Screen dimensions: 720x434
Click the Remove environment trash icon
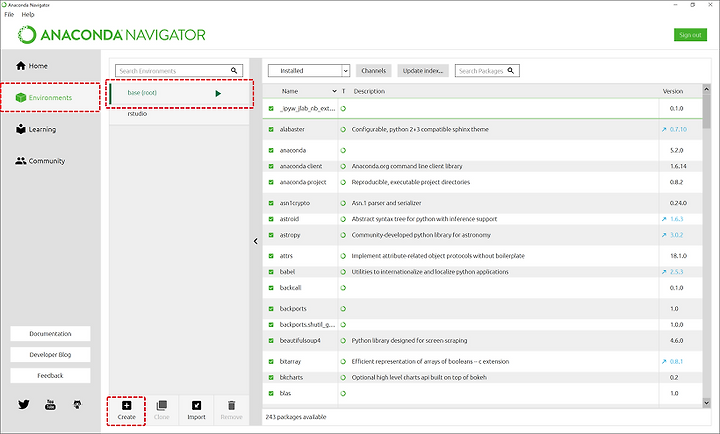[x=231, y=405]
